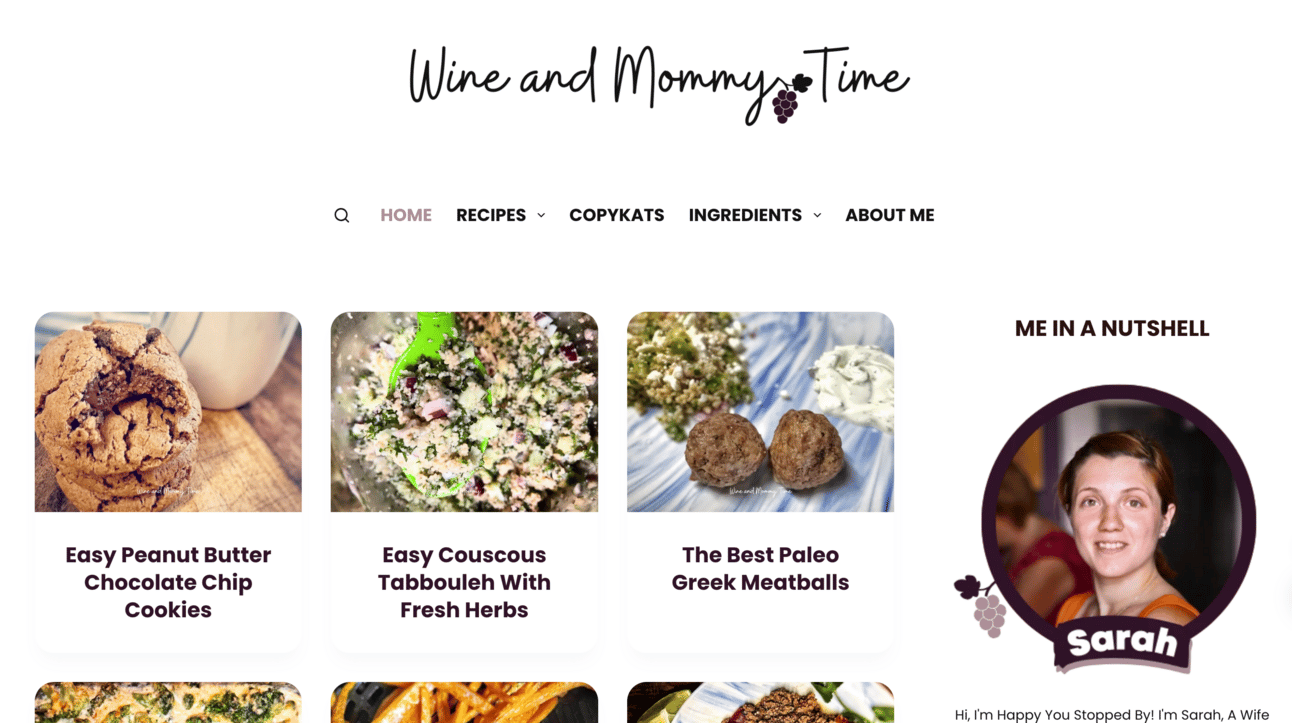This screenshot has width=1292, height=723.
Task: Read Easy Couscous Tabbouleh With Fresh Herbs
Action: (464, 582)
